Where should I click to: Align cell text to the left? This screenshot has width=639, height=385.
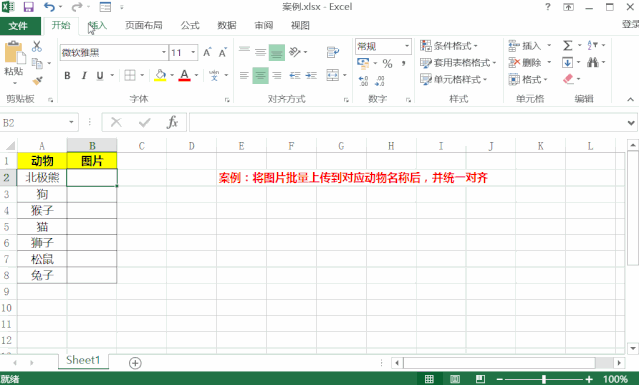click(x=244, y=75)
